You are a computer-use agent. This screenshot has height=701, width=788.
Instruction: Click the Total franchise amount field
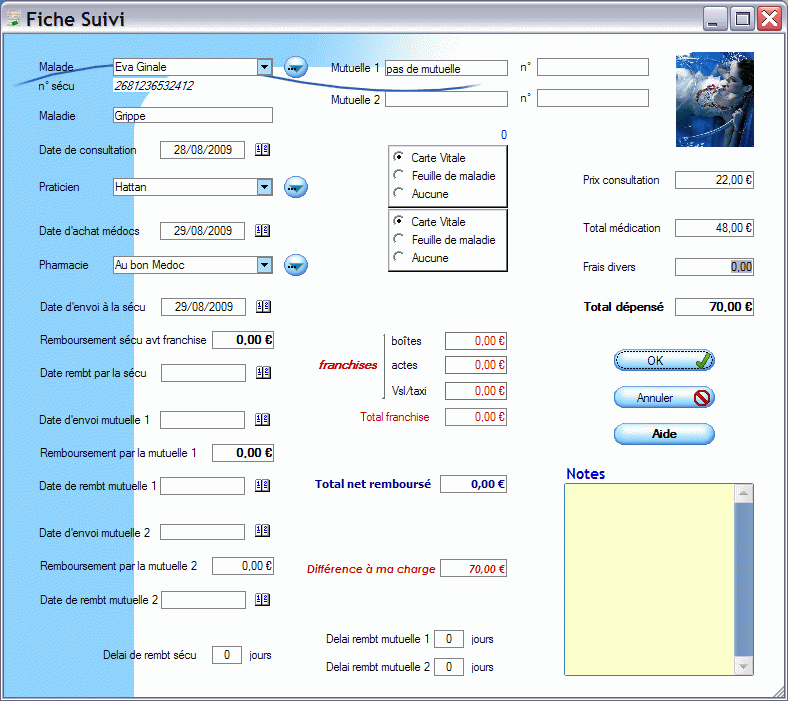[476, 417]
